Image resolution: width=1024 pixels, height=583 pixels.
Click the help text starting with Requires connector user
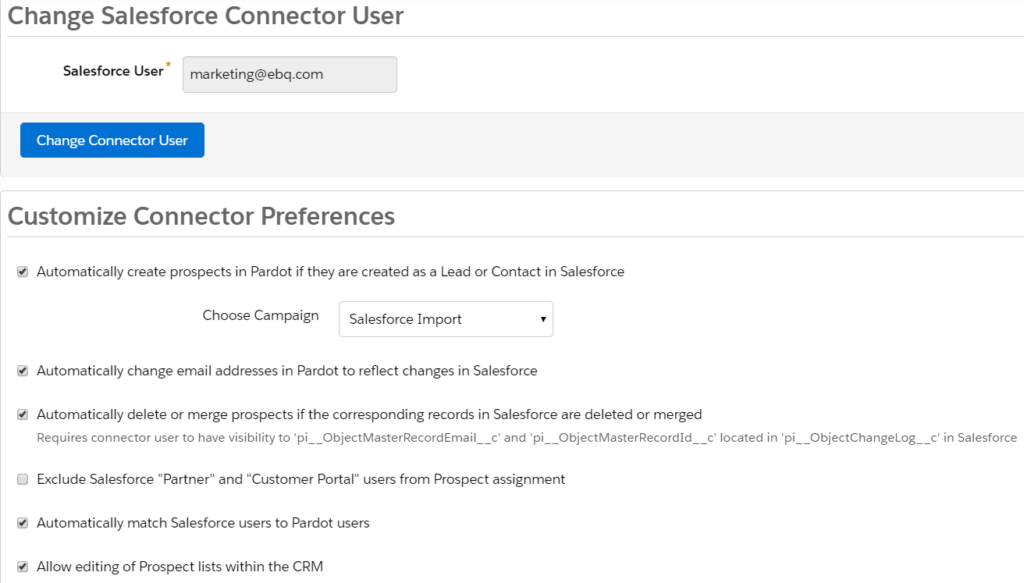pyautogui.click(x=526, y=437)
